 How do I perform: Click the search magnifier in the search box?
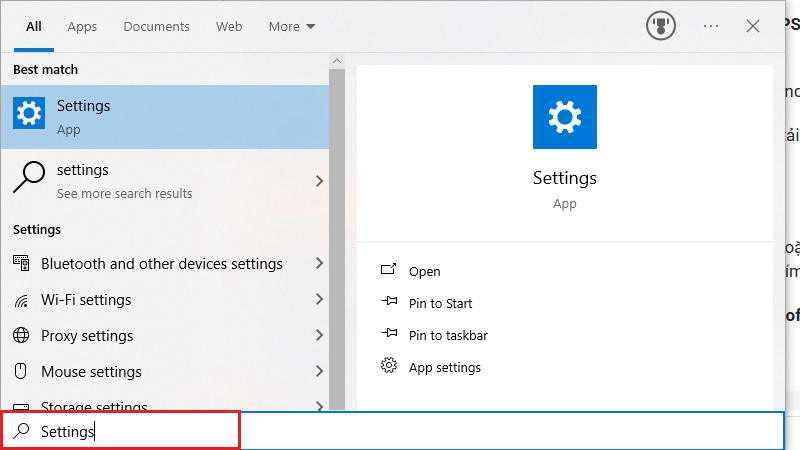(x=21, y=431)
